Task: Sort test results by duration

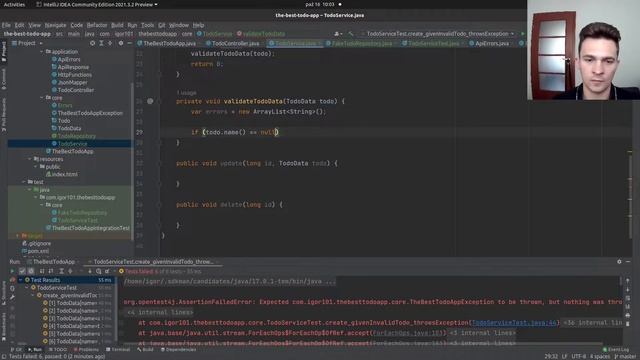Action: tap(51, 271)
